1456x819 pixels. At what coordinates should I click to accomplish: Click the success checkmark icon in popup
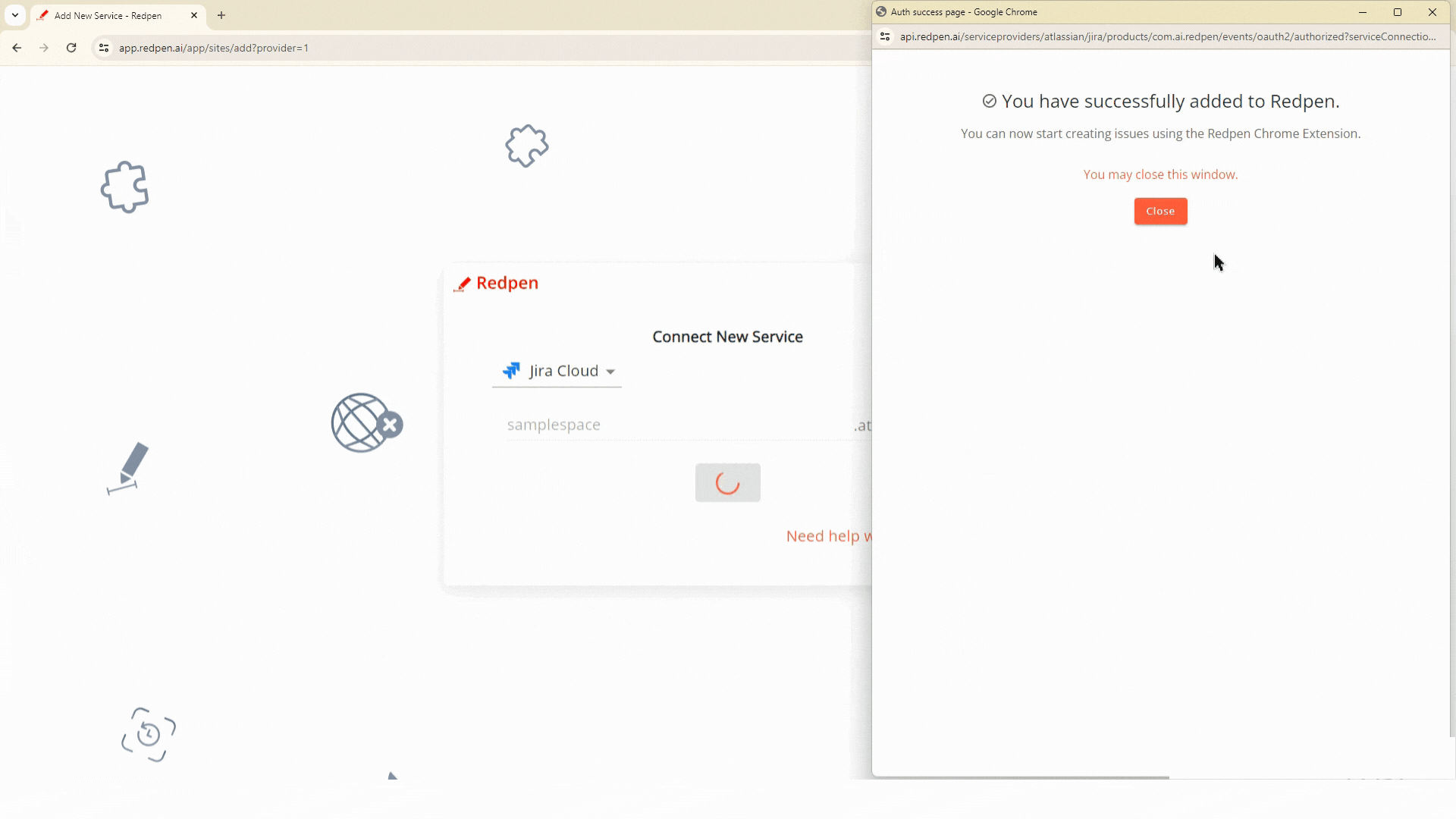click(990, 101)
